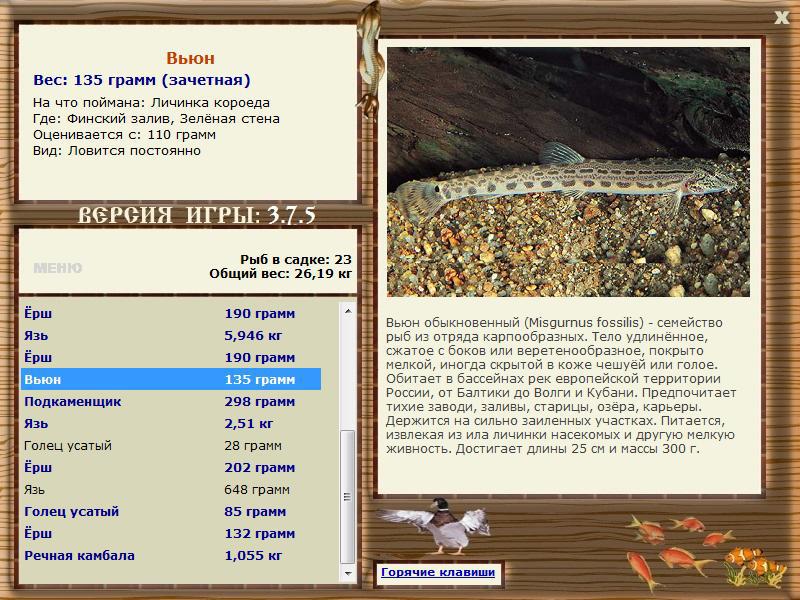Click the 'Общий вес: 26,19 кг' total

tap(281, 274)
